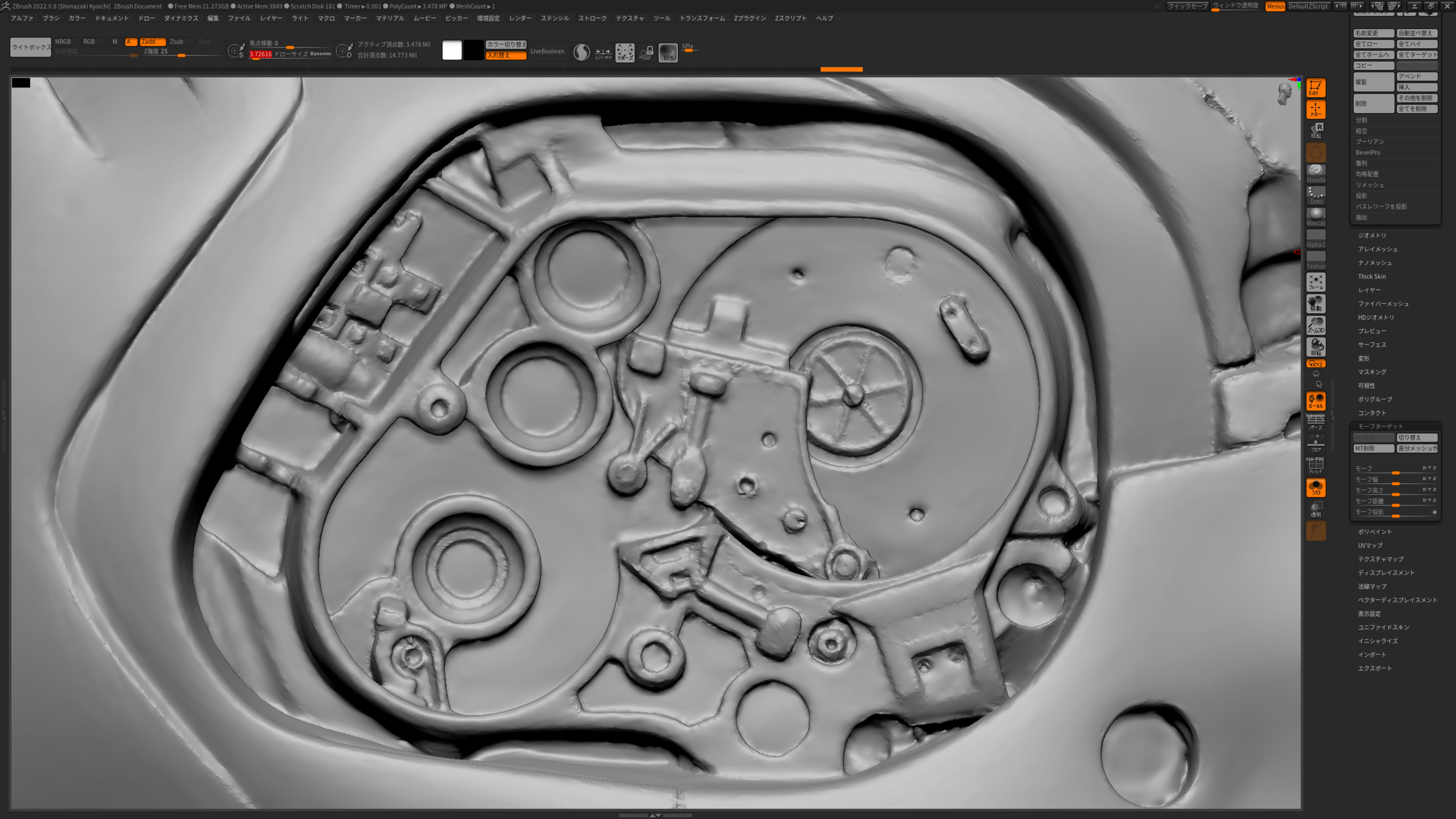Select the Rotate (回転) navigation icon
The image size is (1456, 819).
coord(1315,347)
